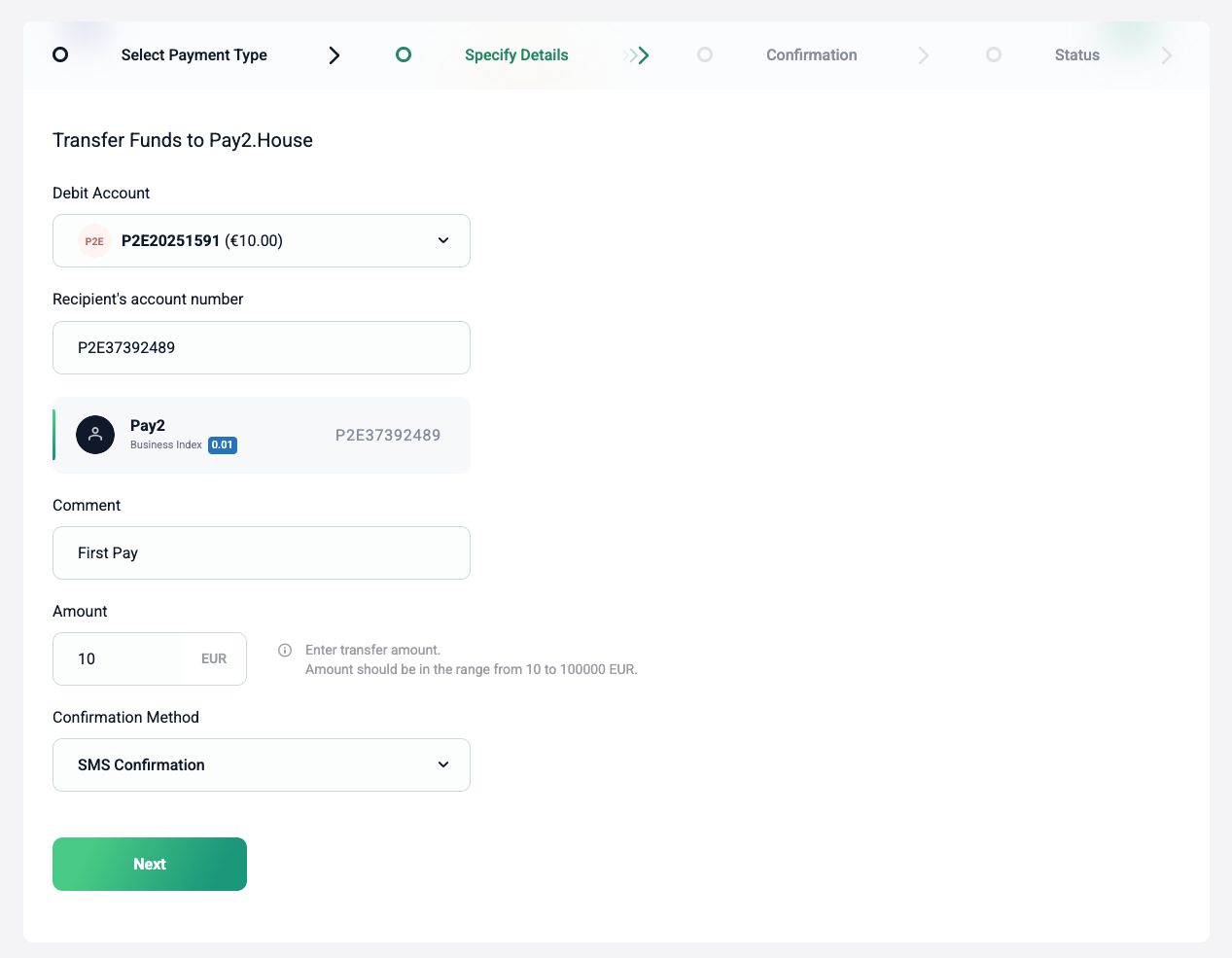Image resolution: width=1232 pixels, height=958 pixels.
Task: Click the Confirmation Method label
Action: (125, 718)
